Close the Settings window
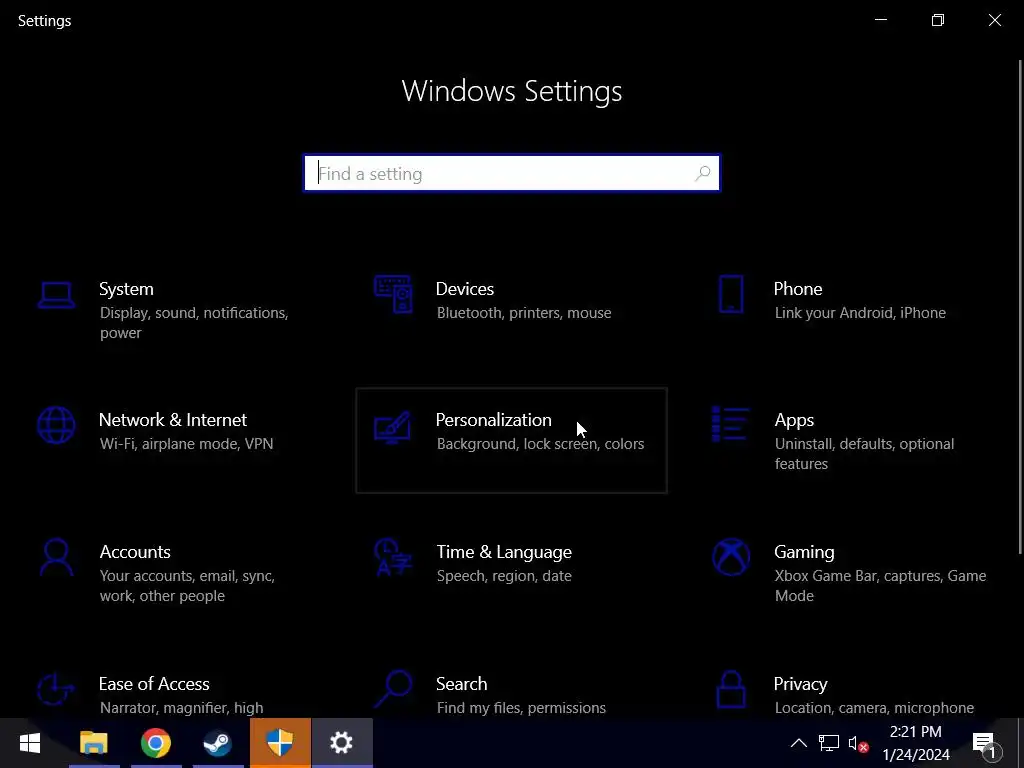 [x=995, y=20]
